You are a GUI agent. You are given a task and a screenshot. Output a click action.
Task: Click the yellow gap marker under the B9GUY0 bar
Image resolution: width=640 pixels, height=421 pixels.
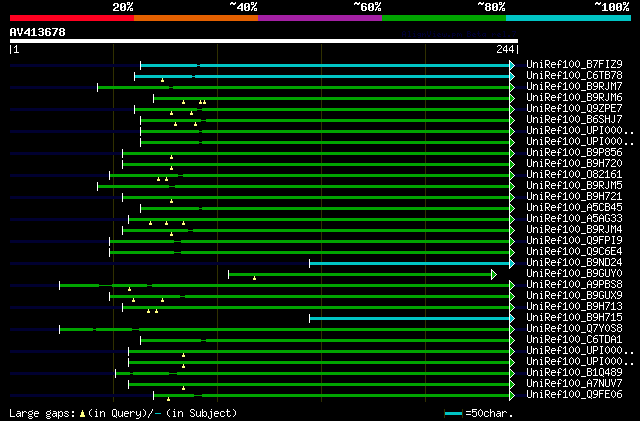point(254,278)
